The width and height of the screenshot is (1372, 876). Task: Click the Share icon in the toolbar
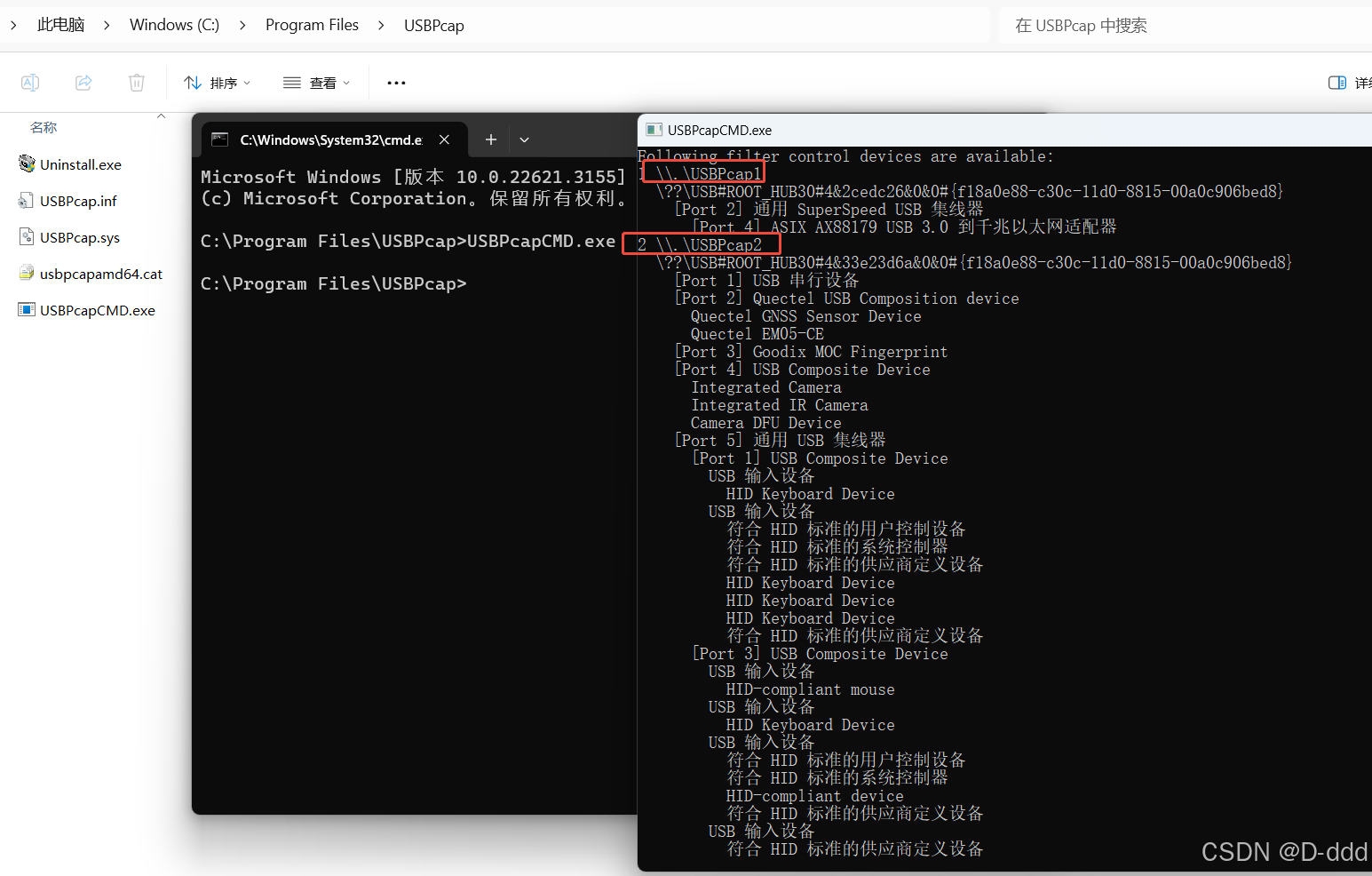click(83, 82)
